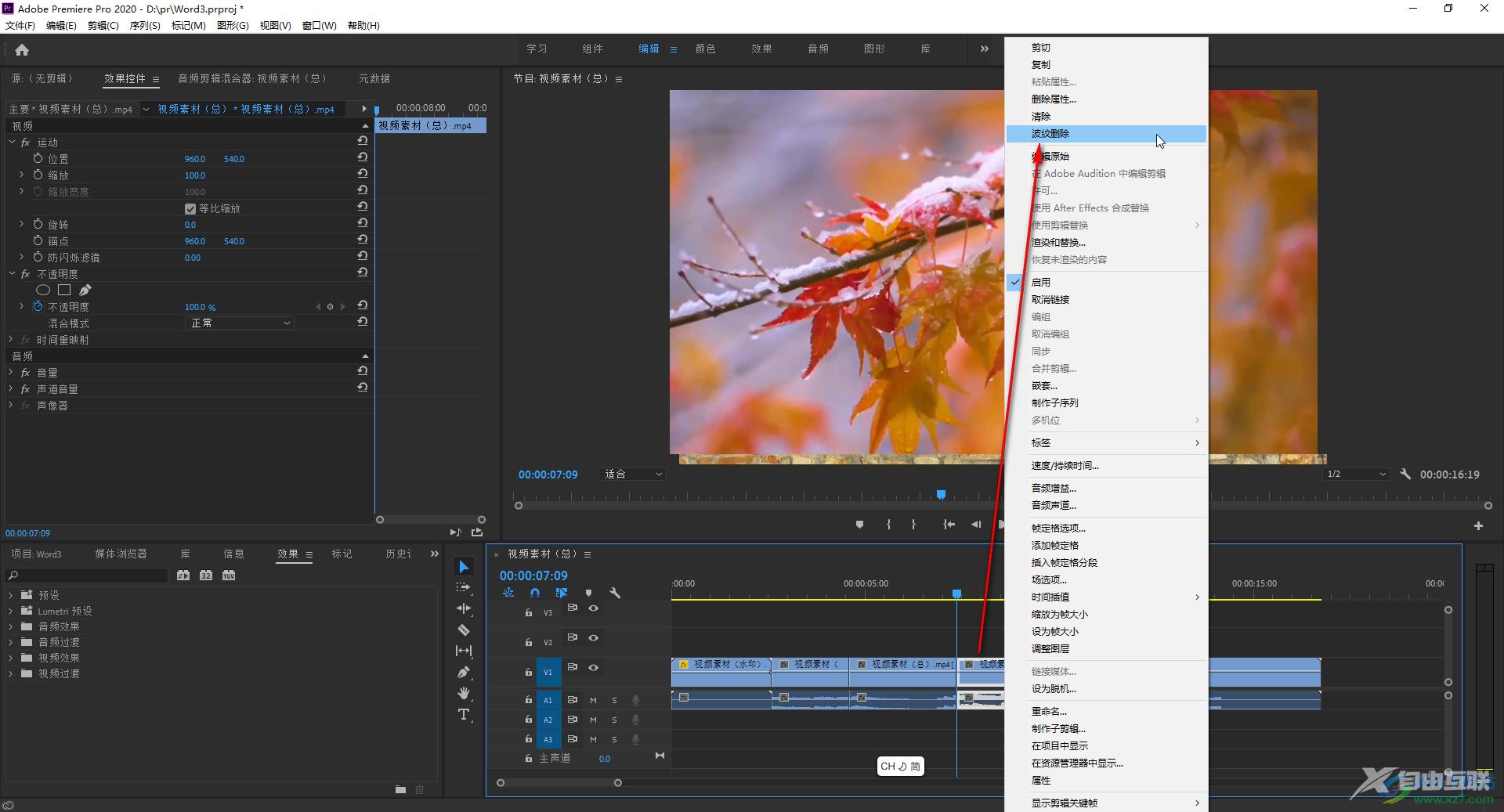Click Accelerated Effects filter icon
Screen dimensions: 1504x812
pos(183,575)
